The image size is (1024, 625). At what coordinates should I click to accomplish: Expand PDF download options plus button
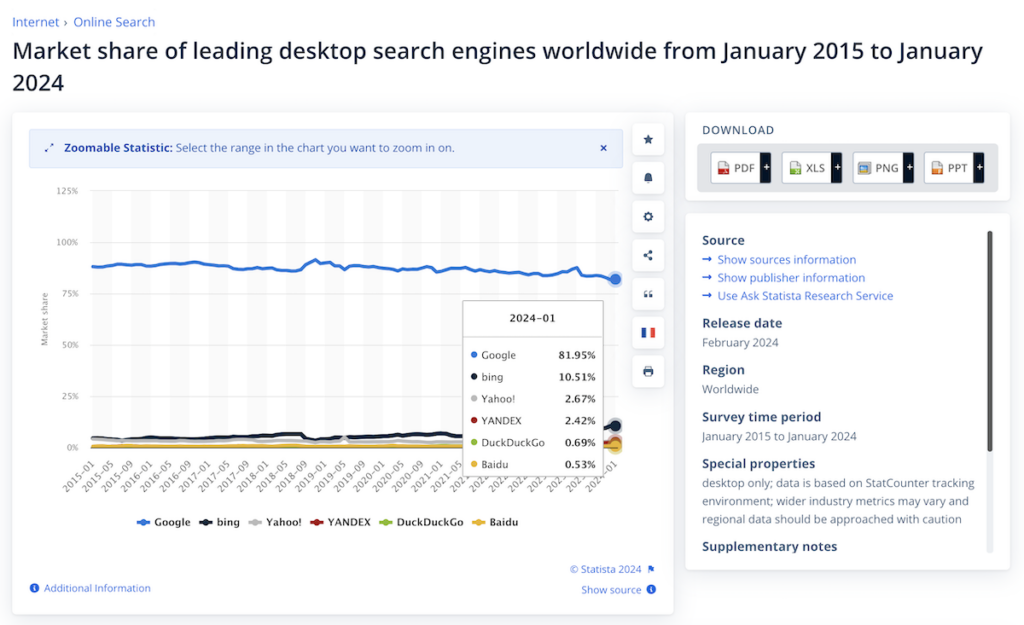pos(766,168)
